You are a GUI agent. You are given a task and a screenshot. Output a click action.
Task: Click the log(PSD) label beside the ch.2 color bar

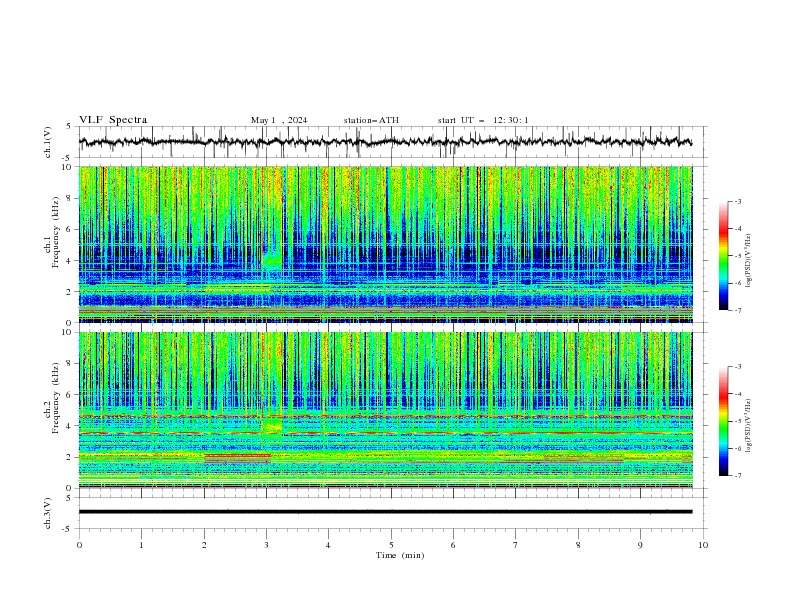pyautogui.click(x=748, y=426)
